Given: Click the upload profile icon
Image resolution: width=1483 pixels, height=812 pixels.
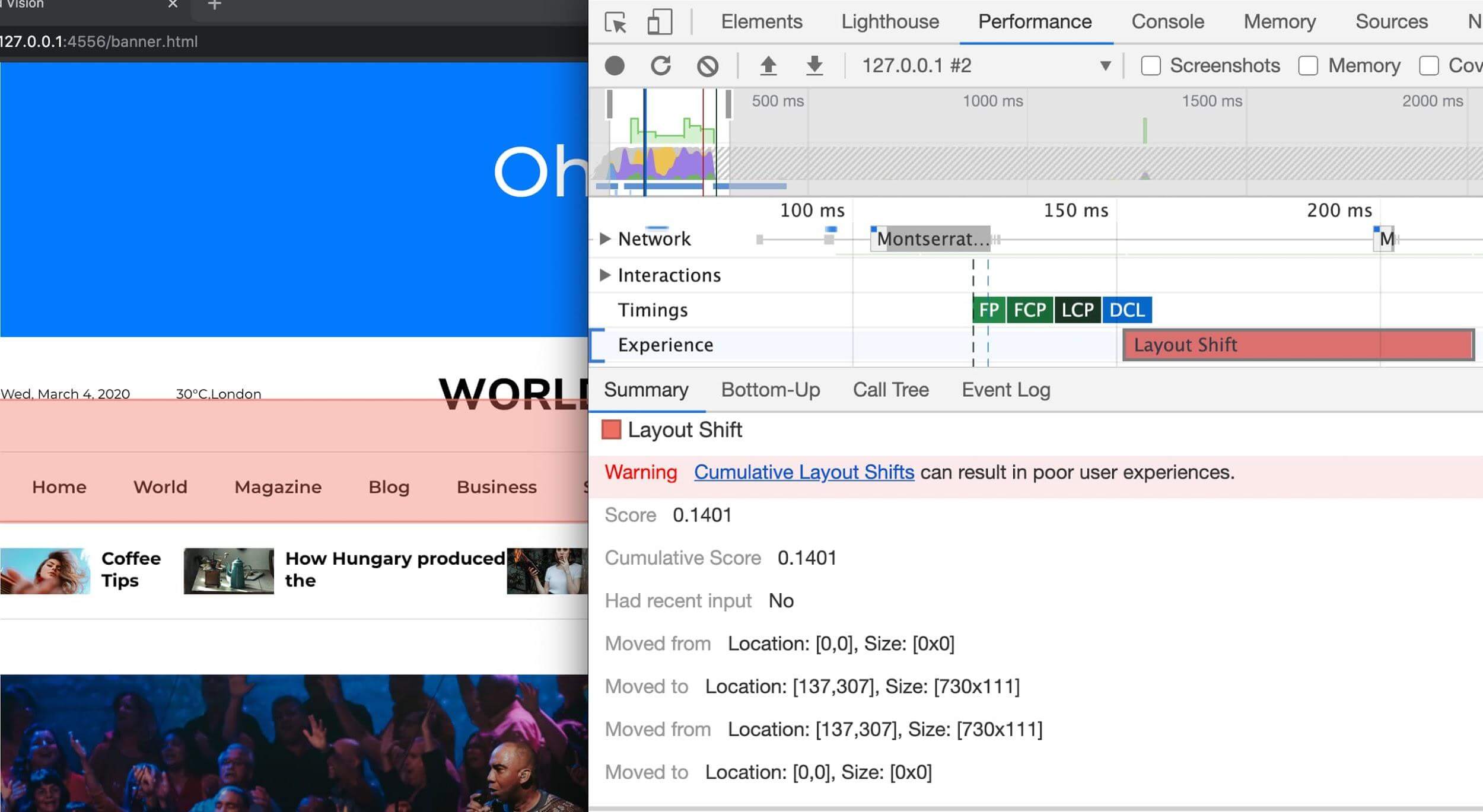Looking at the screenshot, I should 769,66.
